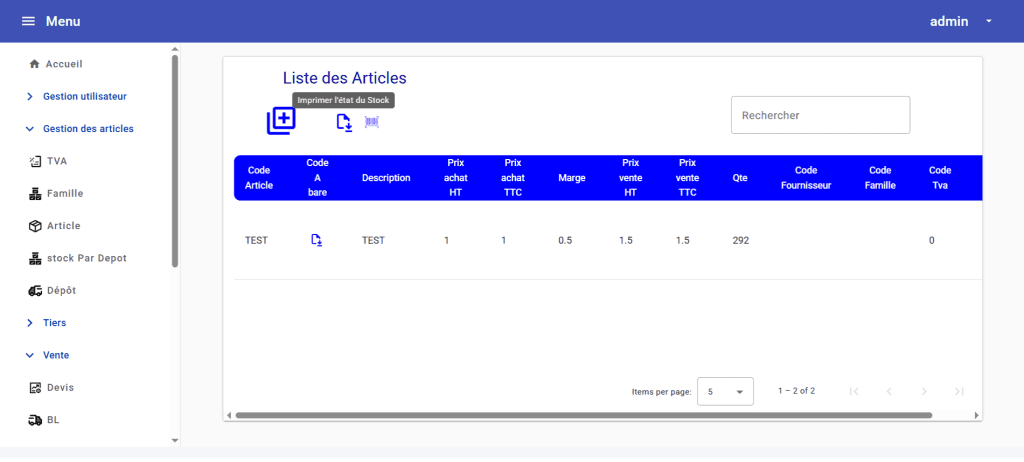
Task: Open the Famille sidebar item
Action: pyautogui.click(x=64, y=193)
